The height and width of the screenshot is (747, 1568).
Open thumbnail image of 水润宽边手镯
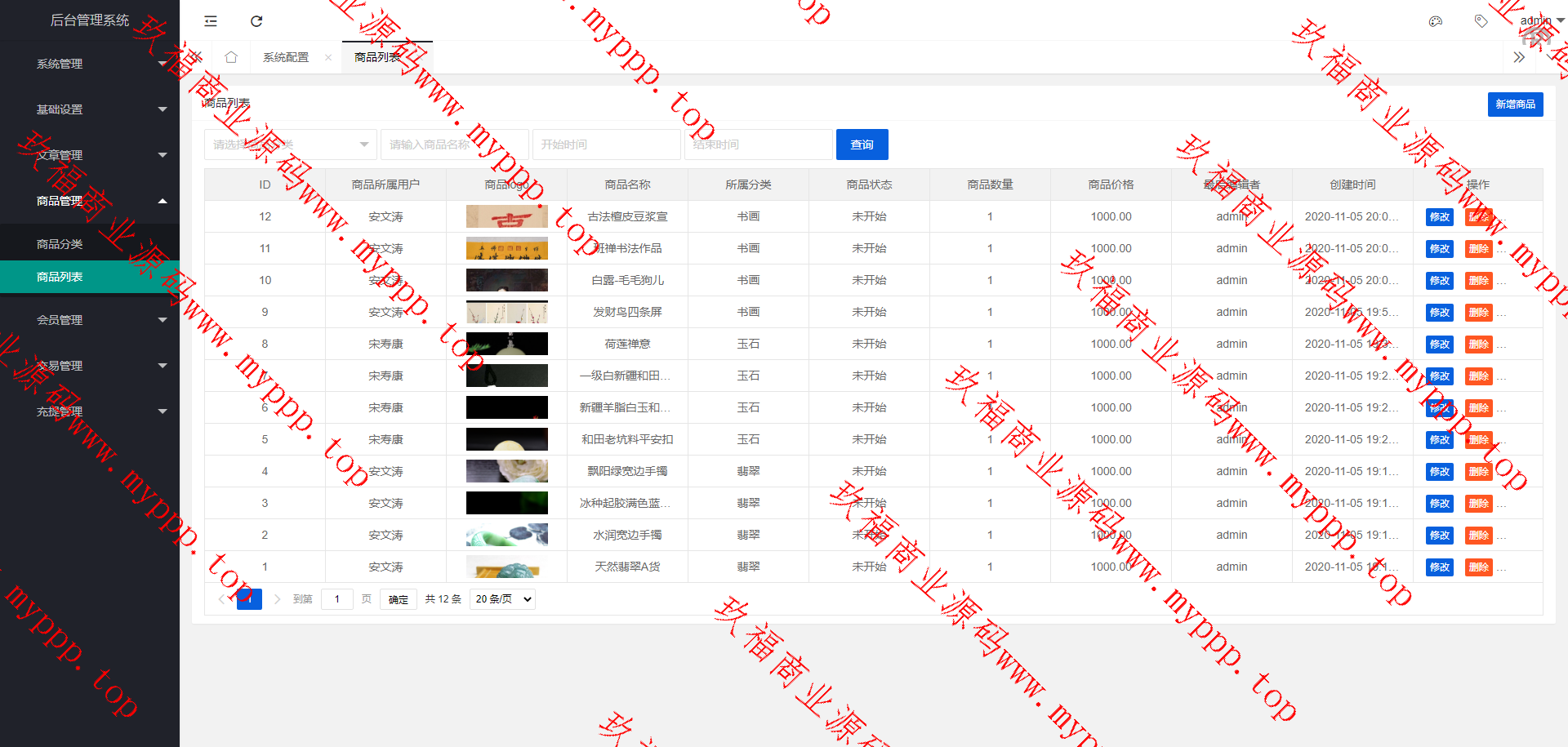tap(506, 535)
